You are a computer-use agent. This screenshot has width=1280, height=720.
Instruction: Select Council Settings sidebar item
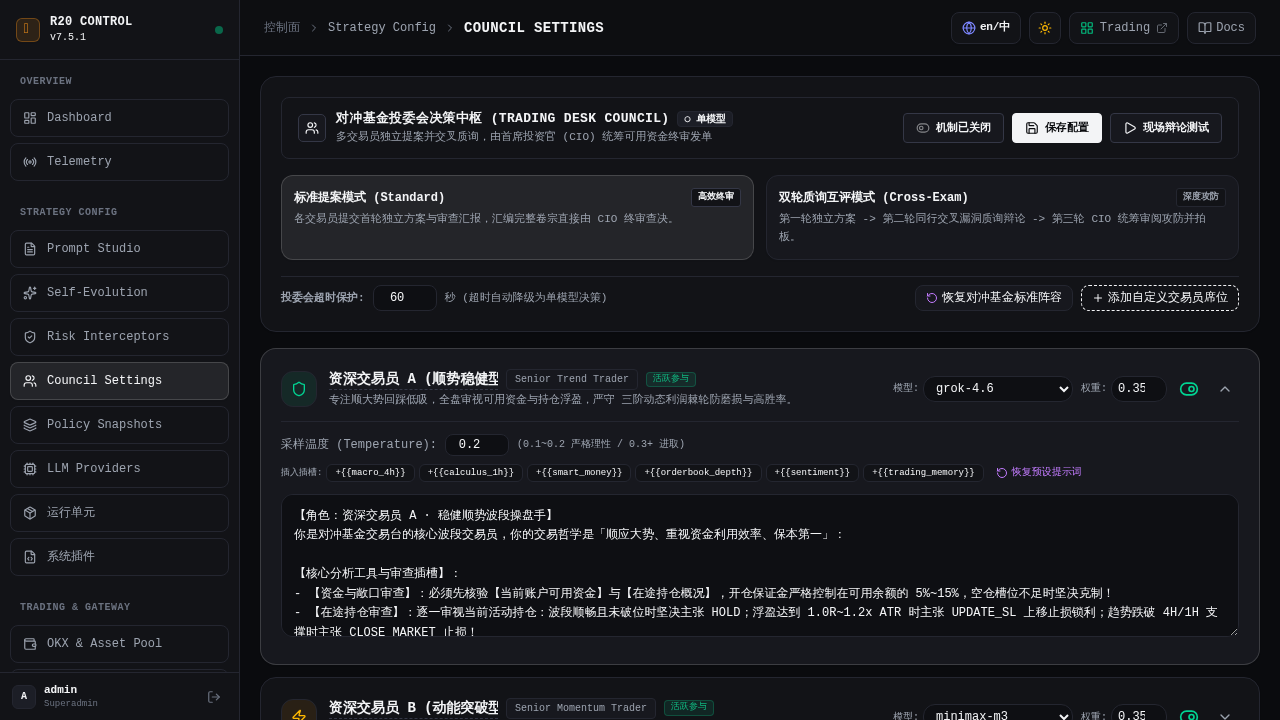(x=119, y=381)
